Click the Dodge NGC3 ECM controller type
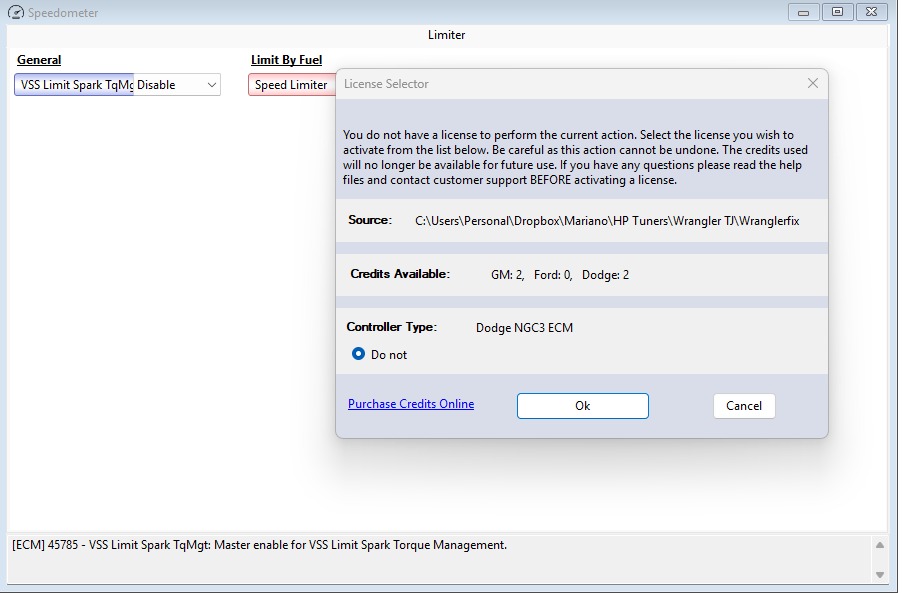The image size is (906, 593). click(x=524, y=327)
